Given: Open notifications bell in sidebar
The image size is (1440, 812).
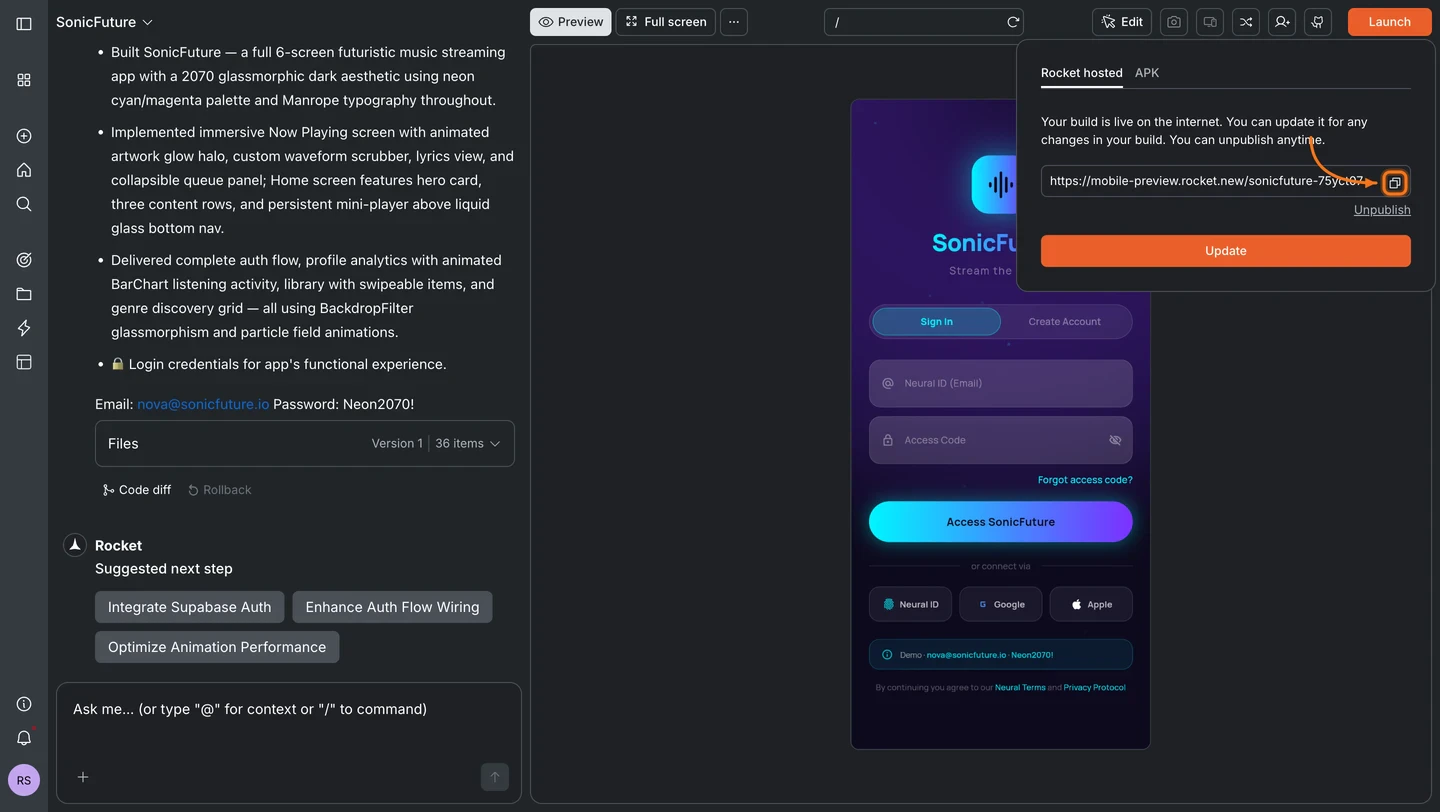Looking at the screenshot, I should coord(24,738).
